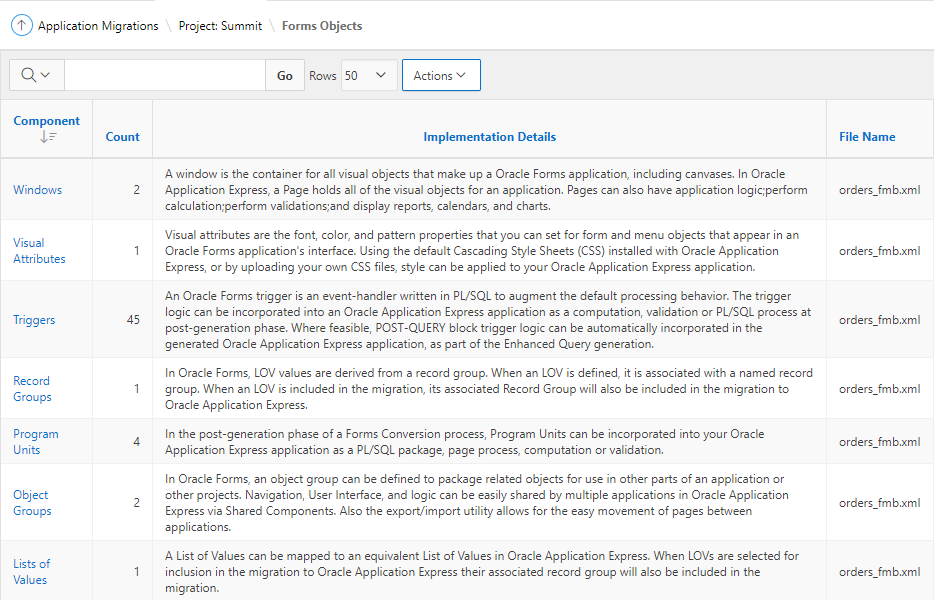Click orders_fmb.xml in the Program Units row
Viewport: 934px width, 600px height.
tap(879, 442)
